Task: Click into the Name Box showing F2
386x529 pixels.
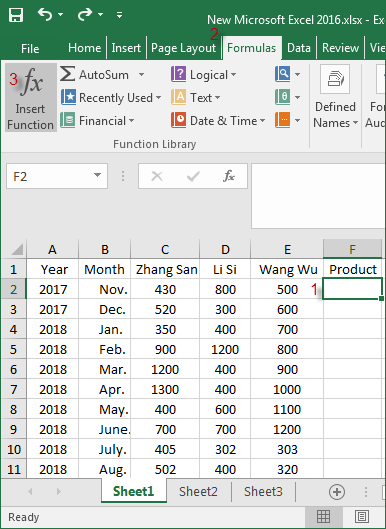Action: (50, 176)
